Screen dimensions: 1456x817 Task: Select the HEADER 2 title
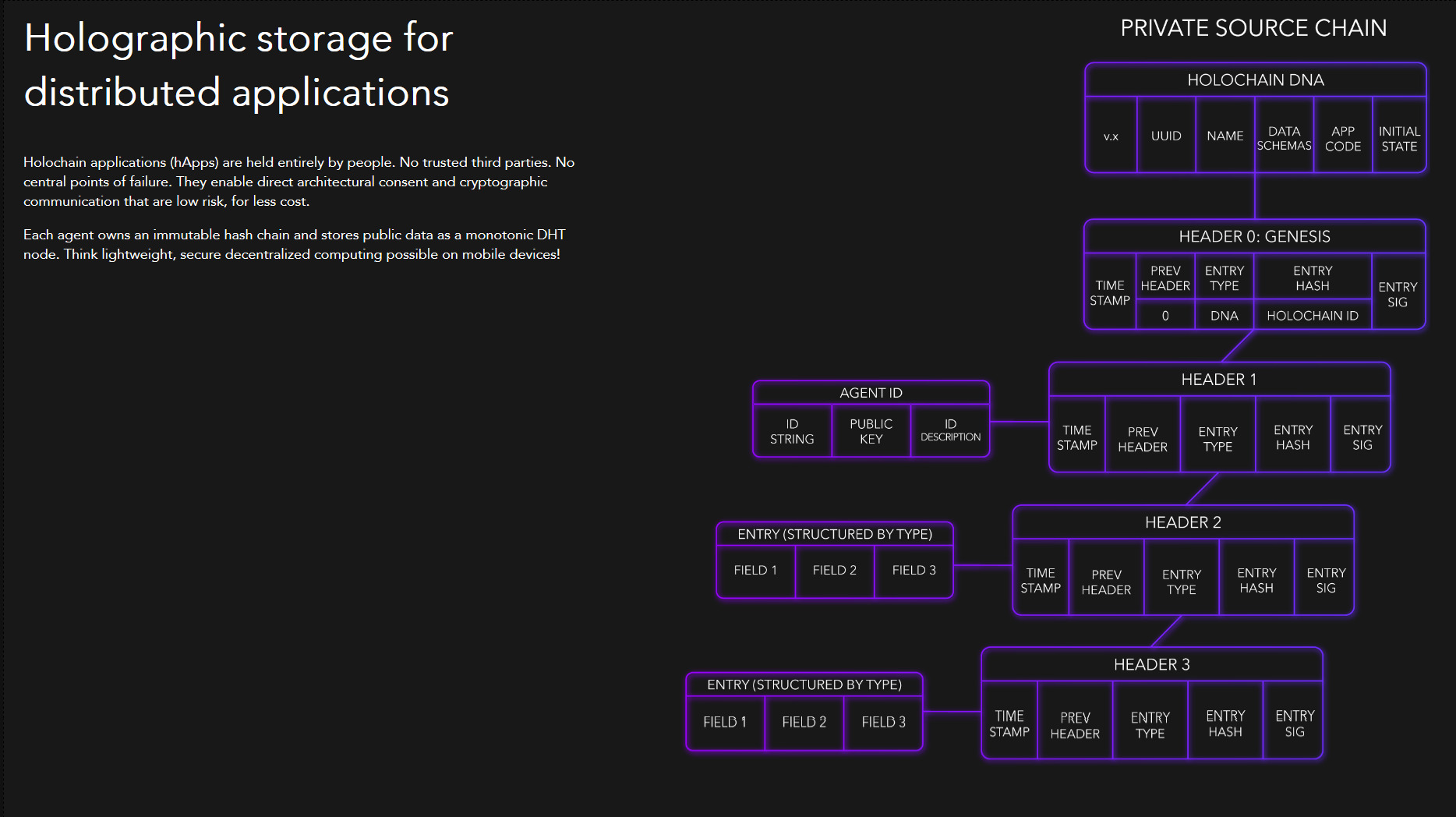pos(1183,522)
